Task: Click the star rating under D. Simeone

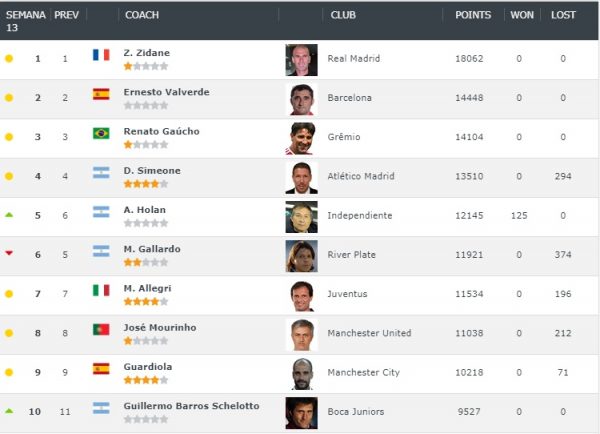Action: [x=145, y=184]
